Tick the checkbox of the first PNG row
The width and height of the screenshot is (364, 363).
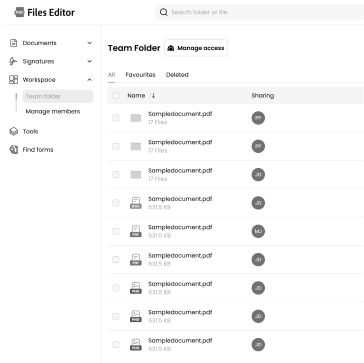(115, 288)
